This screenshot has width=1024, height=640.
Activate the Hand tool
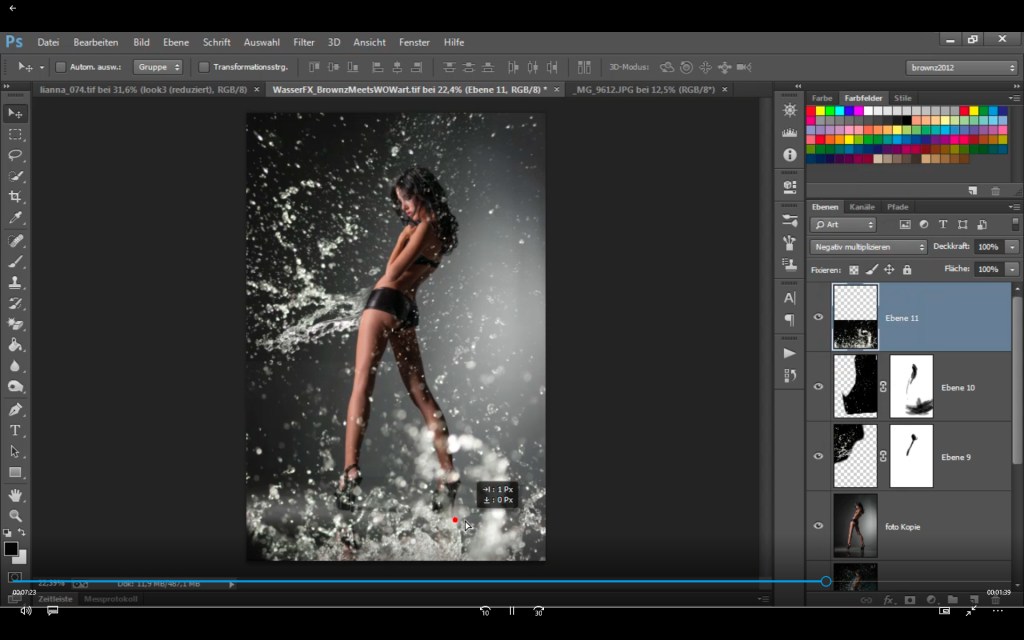click(x=15, y=495)
